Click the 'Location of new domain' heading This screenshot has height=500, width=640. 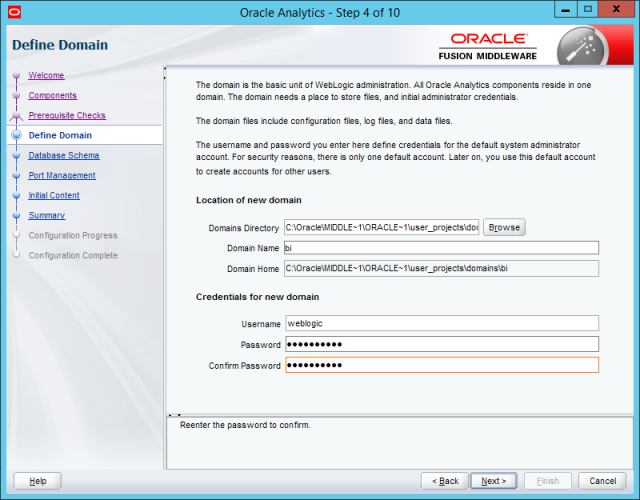(x=249, y=200)
